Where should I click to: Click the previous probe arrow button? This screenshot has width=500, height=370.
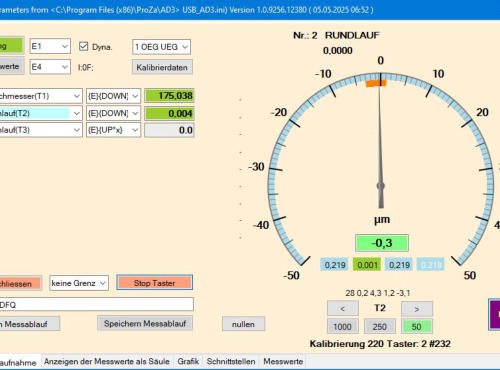click(x=343, y=308)
